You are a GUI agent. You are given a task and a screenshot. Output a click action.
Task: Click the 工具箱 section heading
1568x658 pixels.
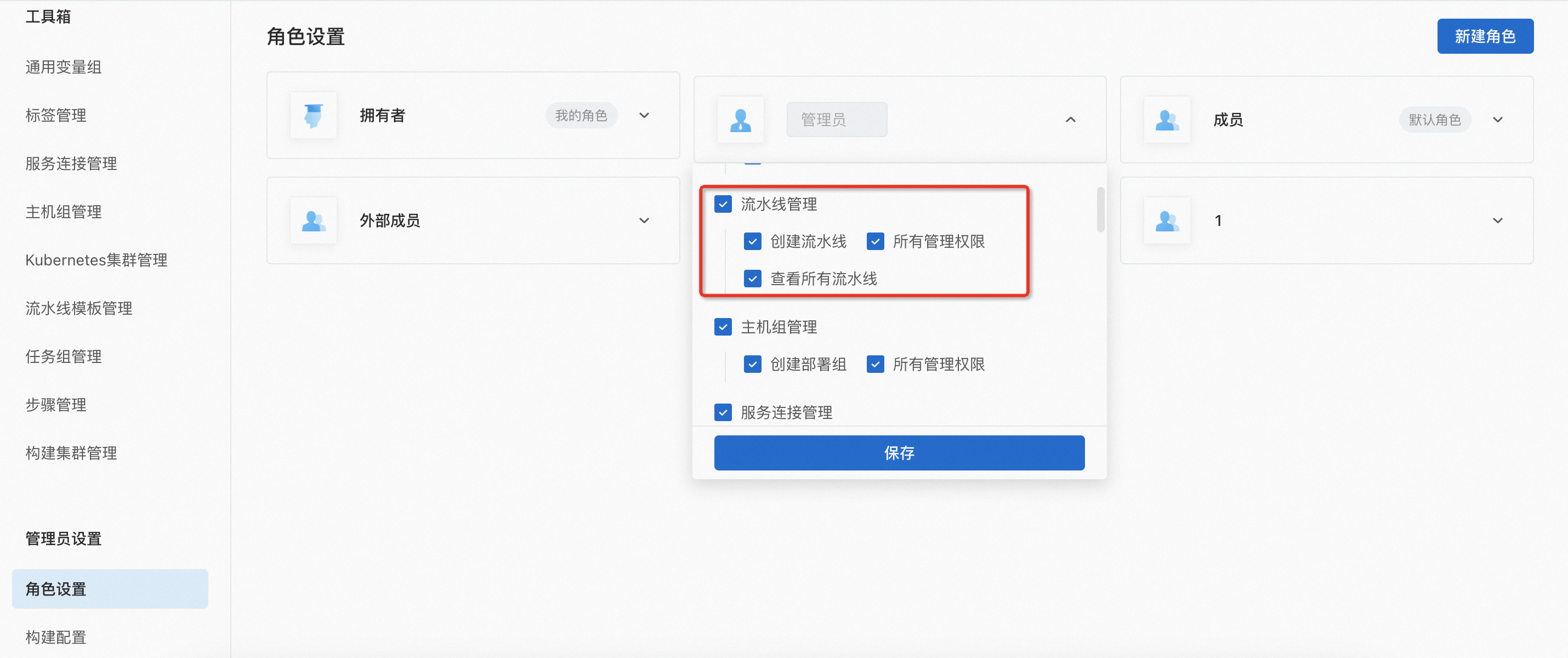[x=48, y=16]
